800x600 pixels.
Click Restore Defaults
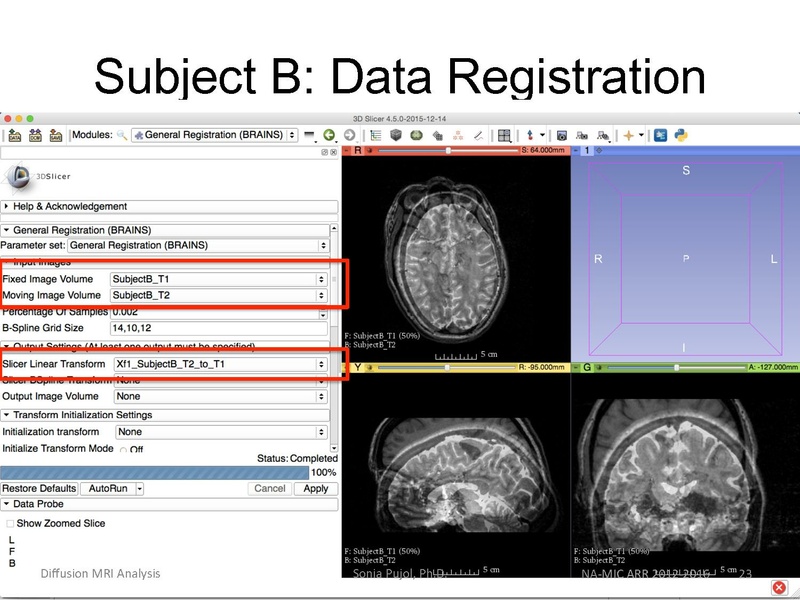[x=38, y=489]
